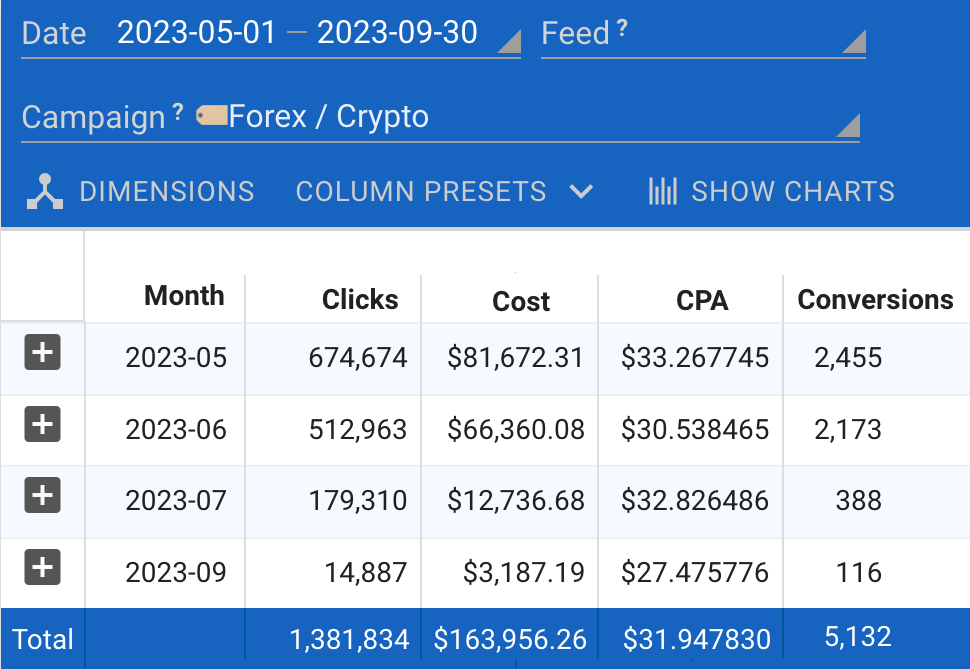Viewport: 970px width, 669px height.
Task: Click the Feed help question mark
Action: point(622,30)
